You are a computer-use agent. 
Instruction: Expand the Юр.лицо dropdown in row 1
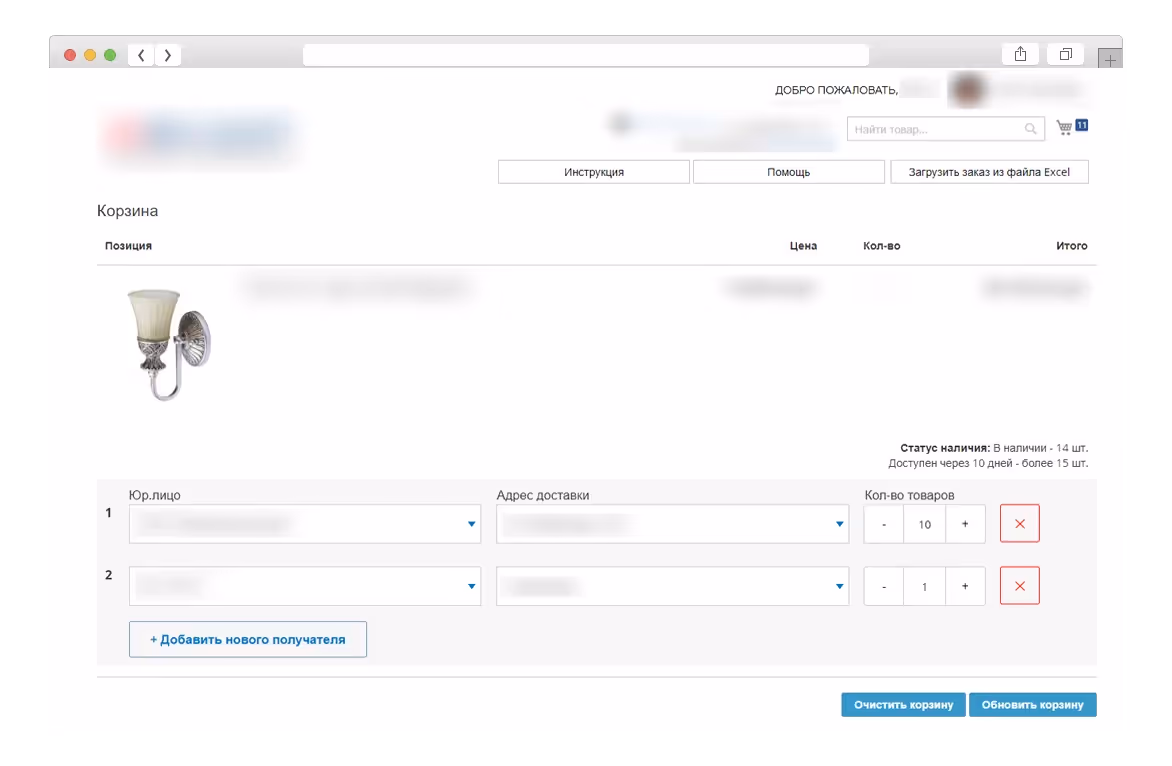(304, 524)
